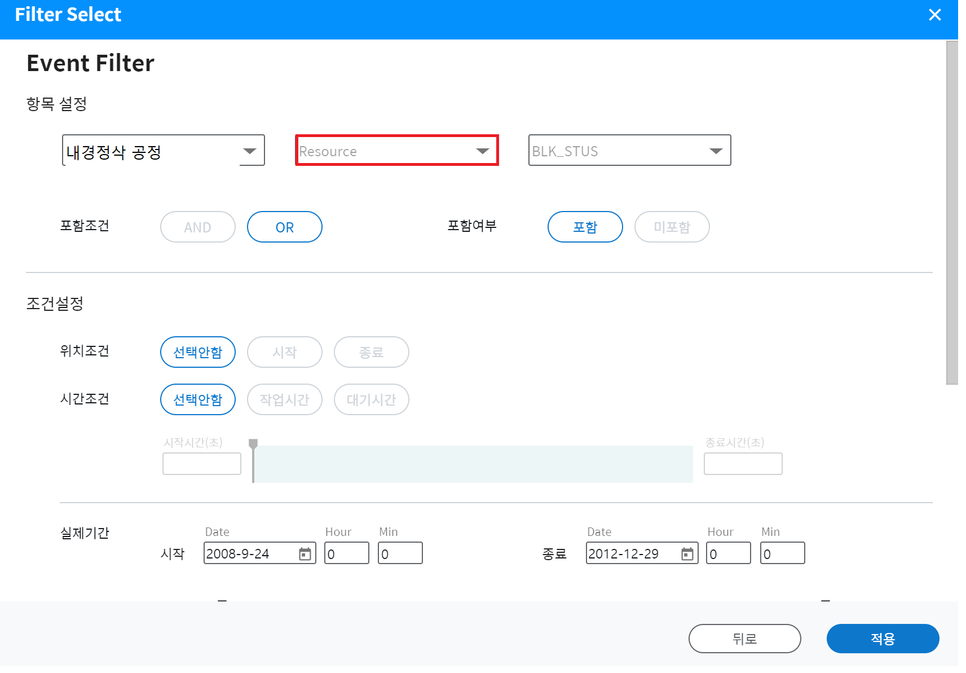Viewport: 966px width, 673px height.
Task: Select 작업시간 time condition
Action: (284, 400)
